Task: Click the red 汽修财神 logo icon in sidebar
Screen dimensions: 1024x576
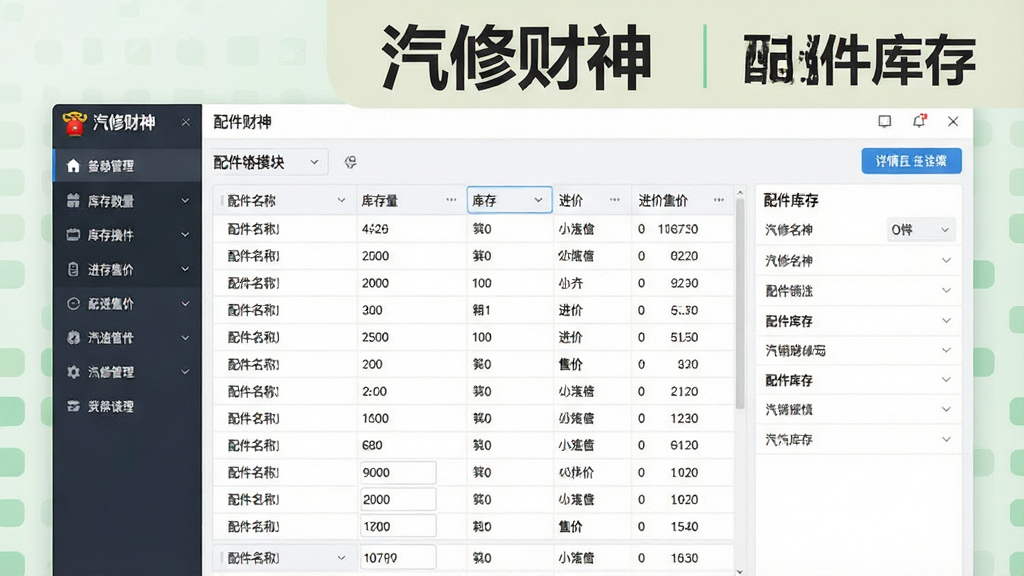Action: pyautogui.click(x=74, y=123)
